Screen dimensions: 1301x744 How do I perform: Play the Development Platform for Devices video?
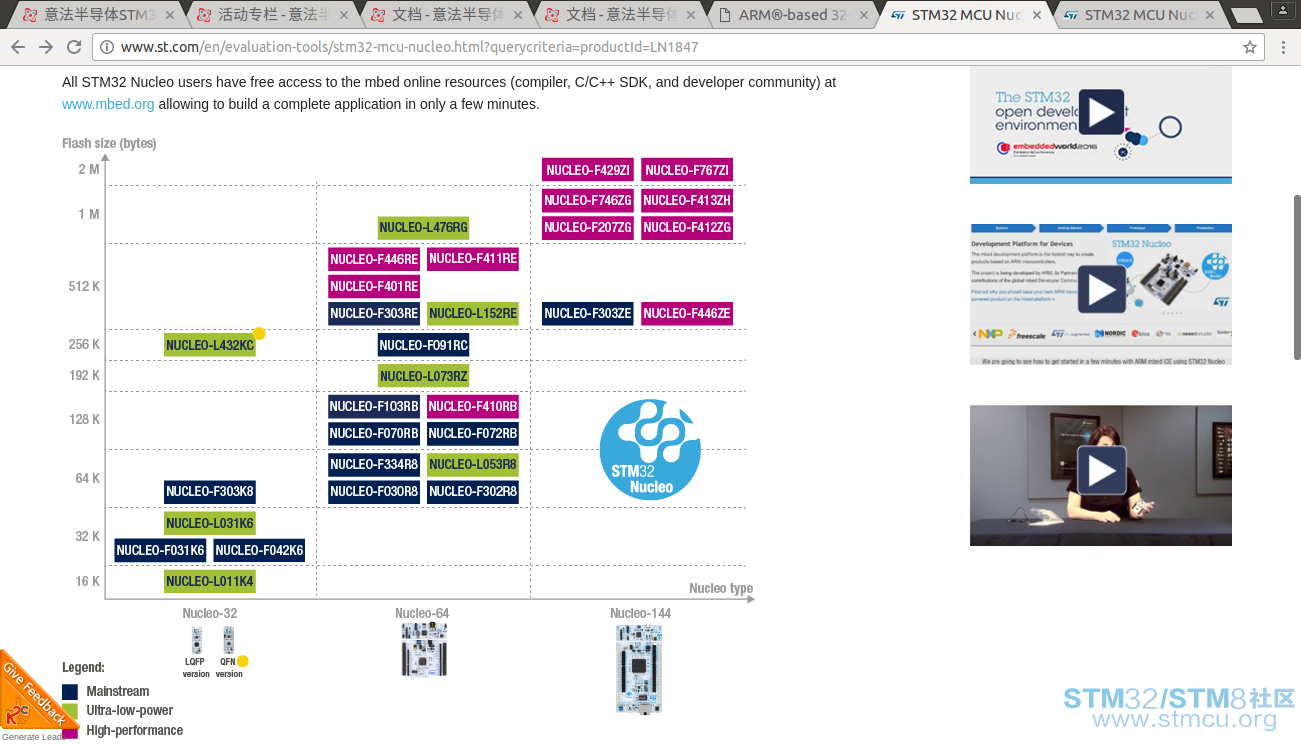tap(1101, 291)
